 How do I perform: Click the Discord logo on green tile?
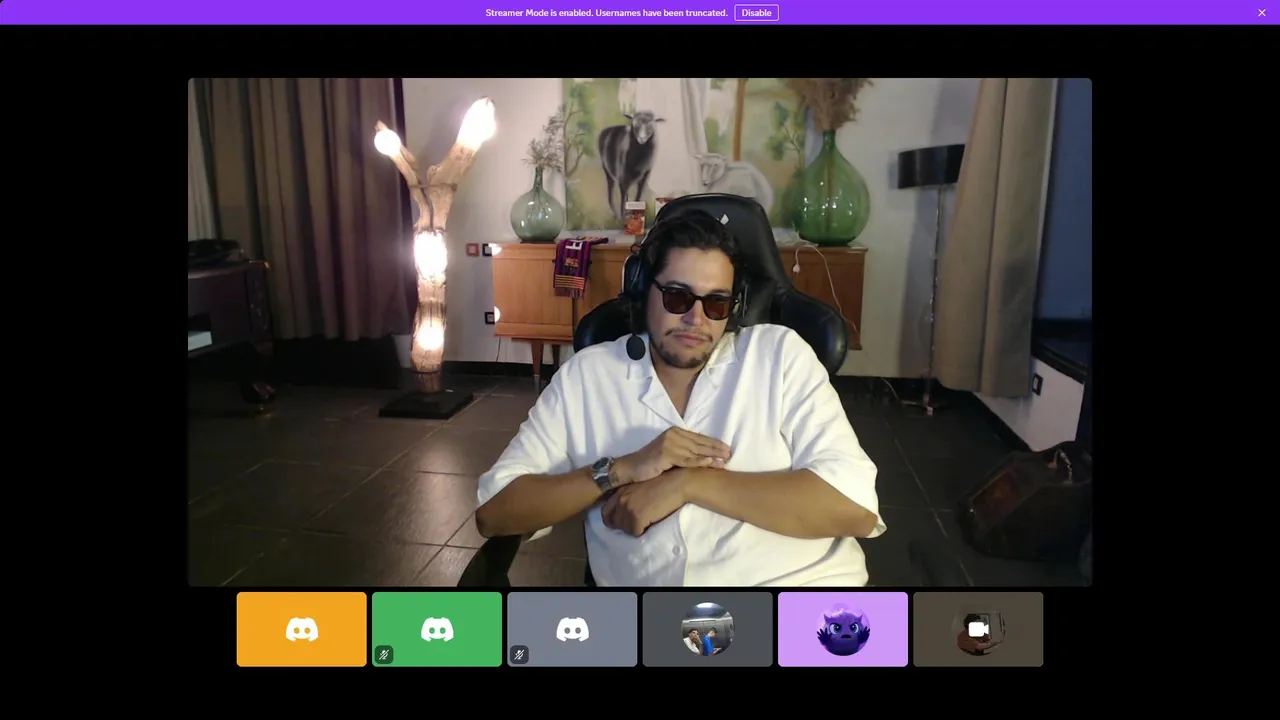click(x=437, y=629)
